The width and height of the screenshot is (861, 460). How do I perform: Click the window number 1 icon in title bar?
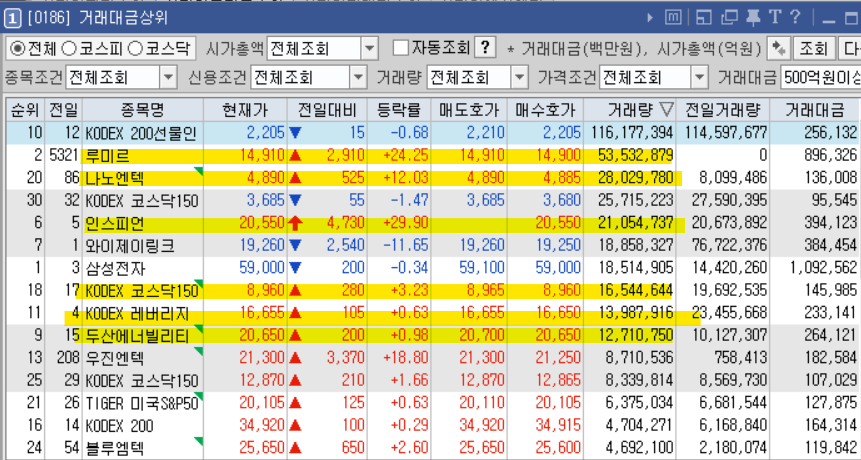[12, 18]
